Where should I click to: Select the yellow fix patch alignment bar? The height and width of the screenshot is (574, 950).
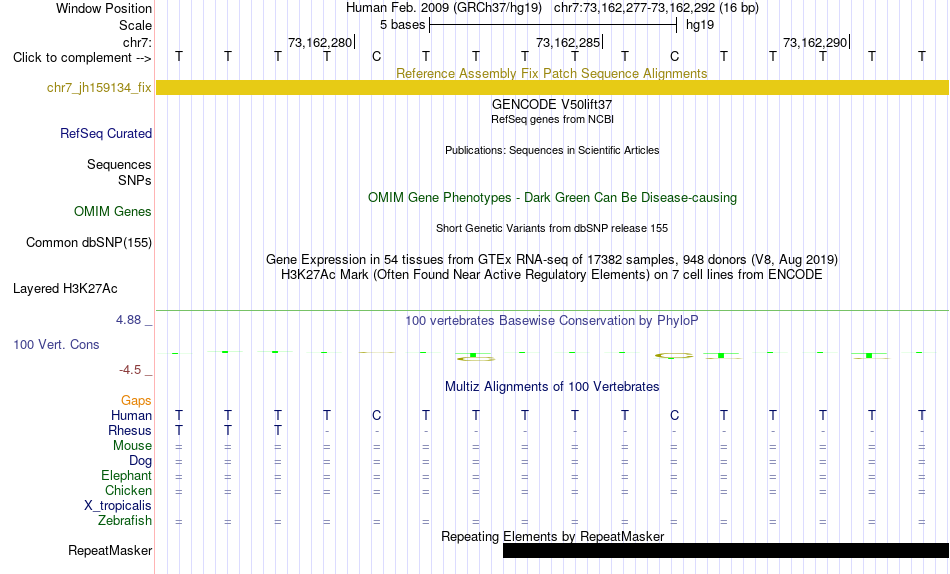tap(553, 87)
